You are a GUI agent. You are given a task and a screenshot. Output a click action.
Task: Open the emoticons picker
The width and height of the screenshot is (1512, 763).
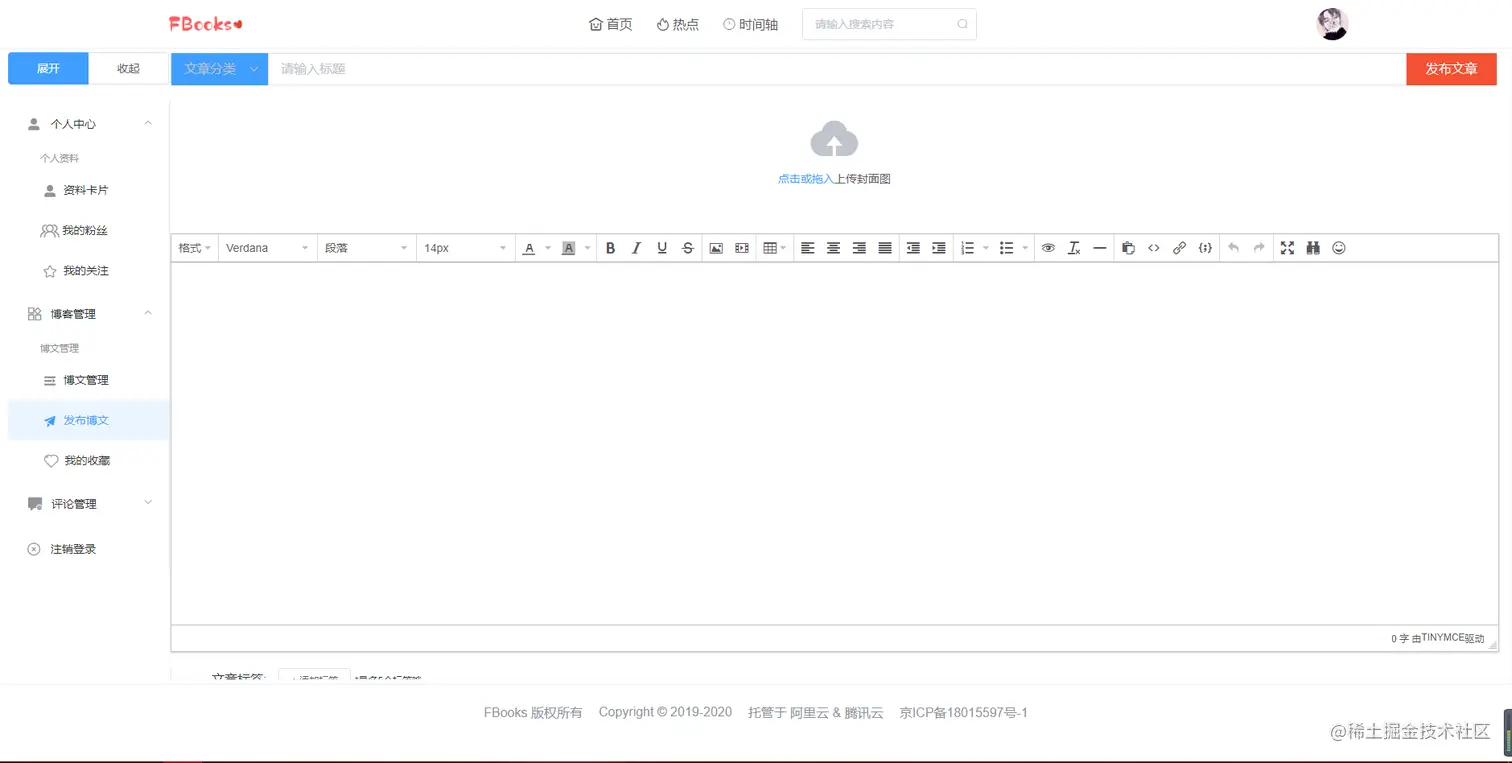click(1340, 248)
